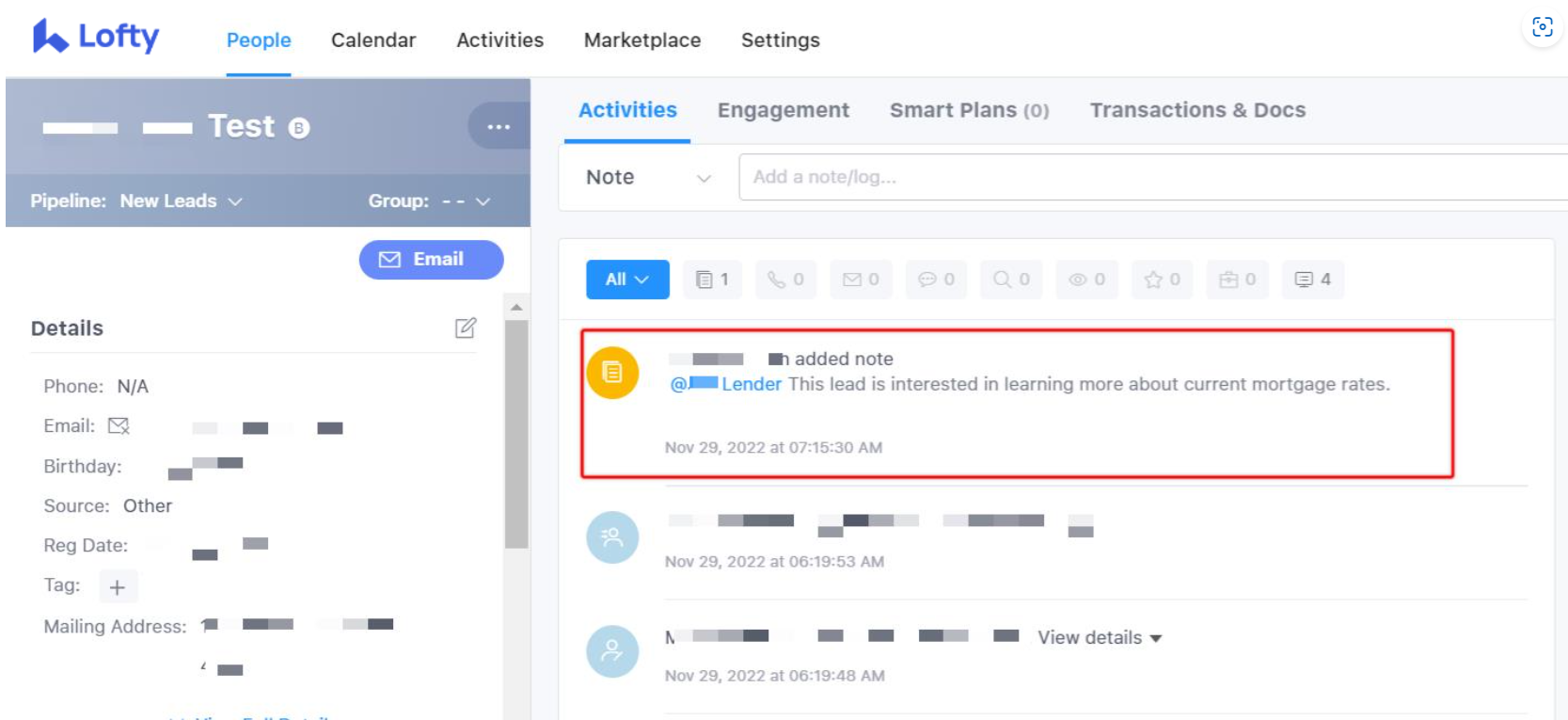Open the Calendar tab
Screen dimensions: 1568x720
coord(373,40)
